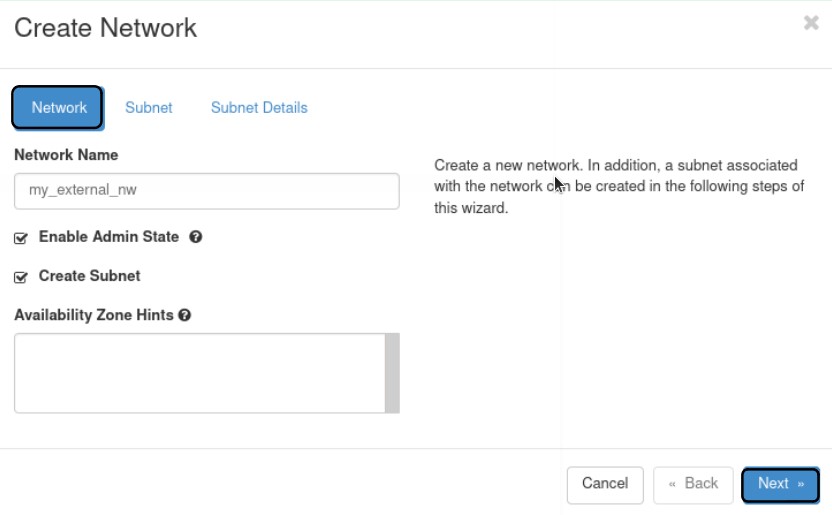This screenshot has height=515, width=832.
Task: Click the "Create Network" dialog title
Action: 105,28
